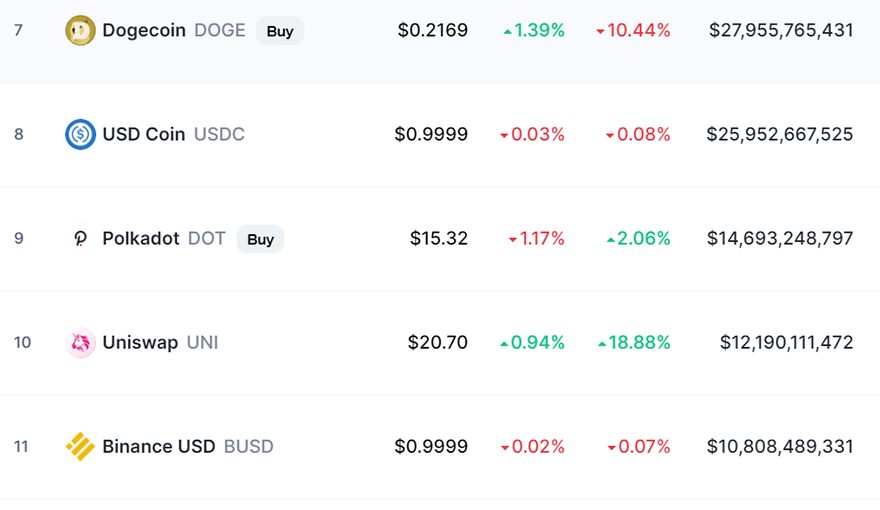
Task: Open the USD Coin name link
Action: (144, 134)
